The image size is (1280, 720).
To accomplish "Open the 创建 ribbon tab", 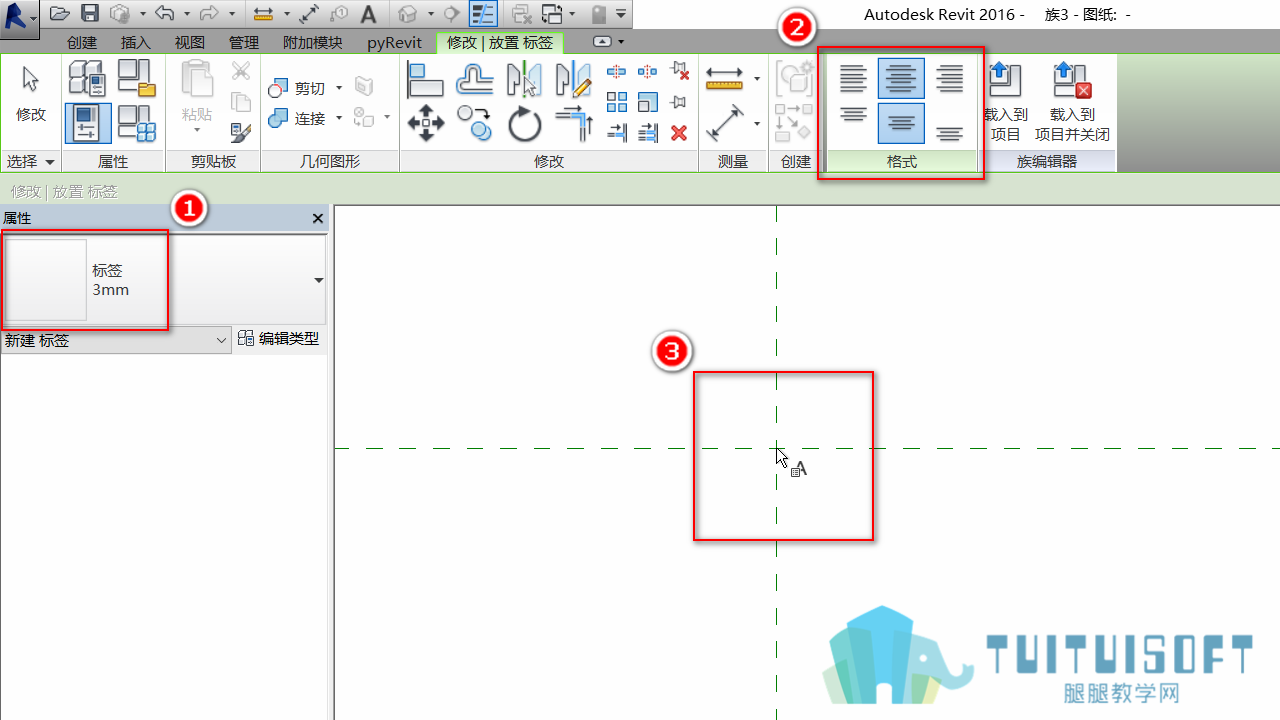I will [82, 43].
